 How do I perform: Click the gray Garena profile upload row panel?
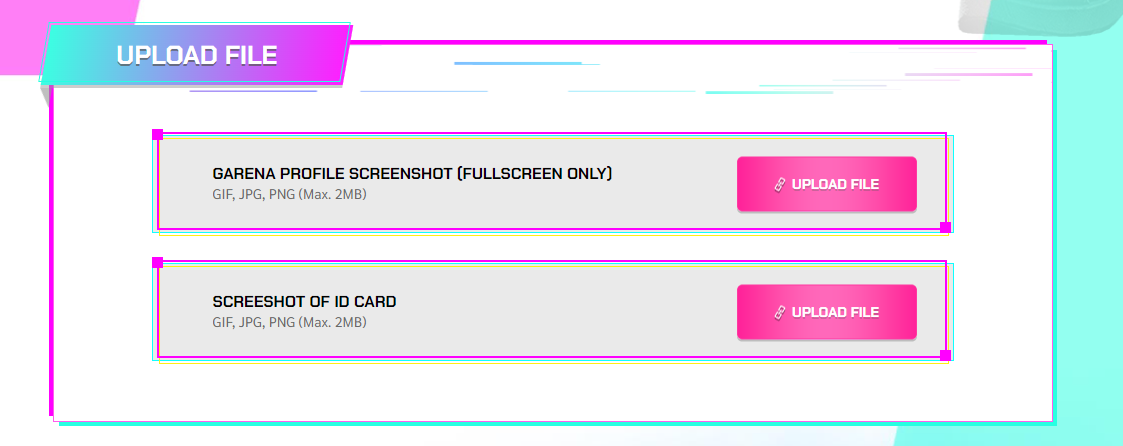click(x=551, y=183)
